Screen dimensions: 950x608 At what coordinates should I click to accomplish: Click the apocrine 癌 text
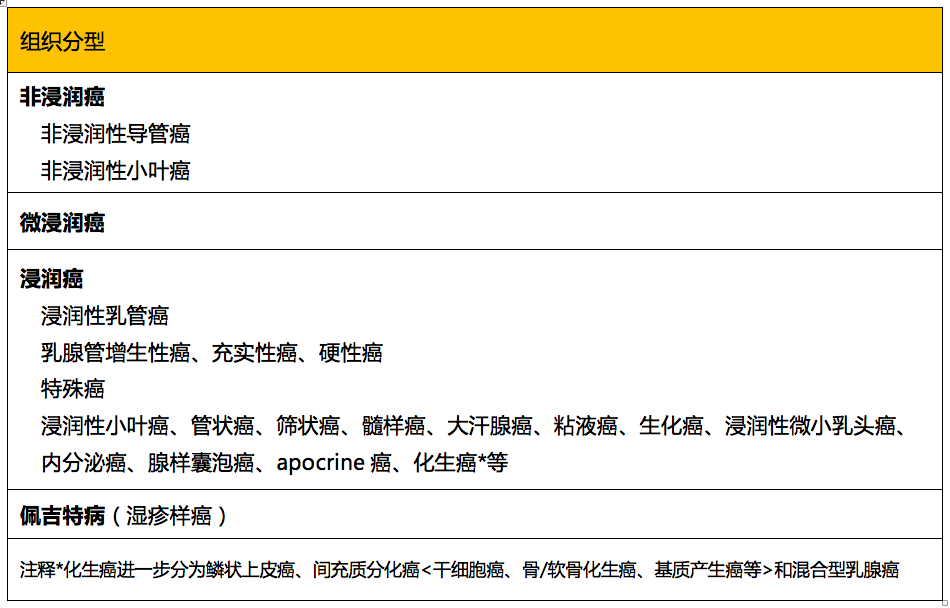click(333, 464)
